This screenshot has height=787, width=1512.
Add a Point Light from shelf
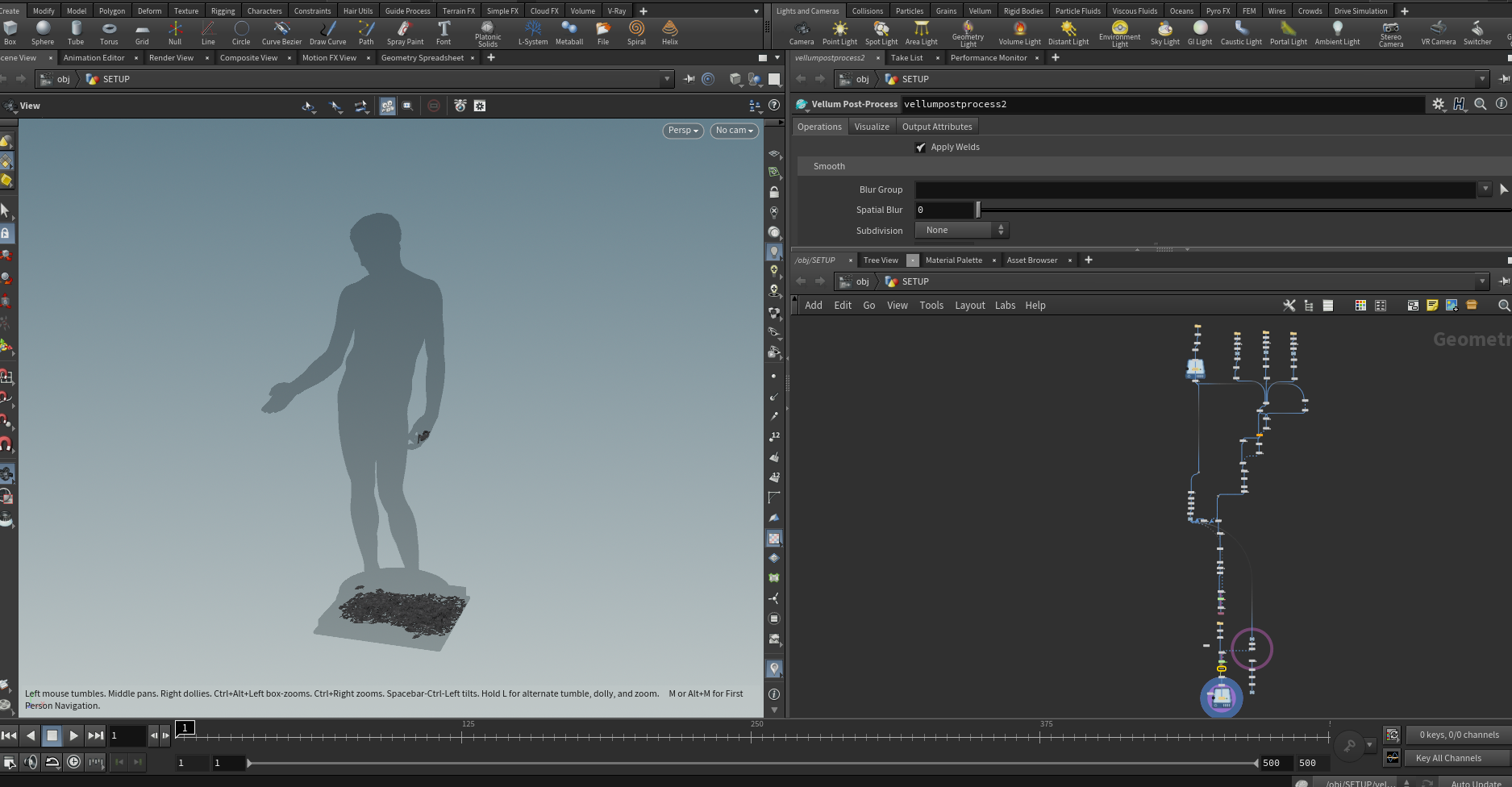[839, 32]
